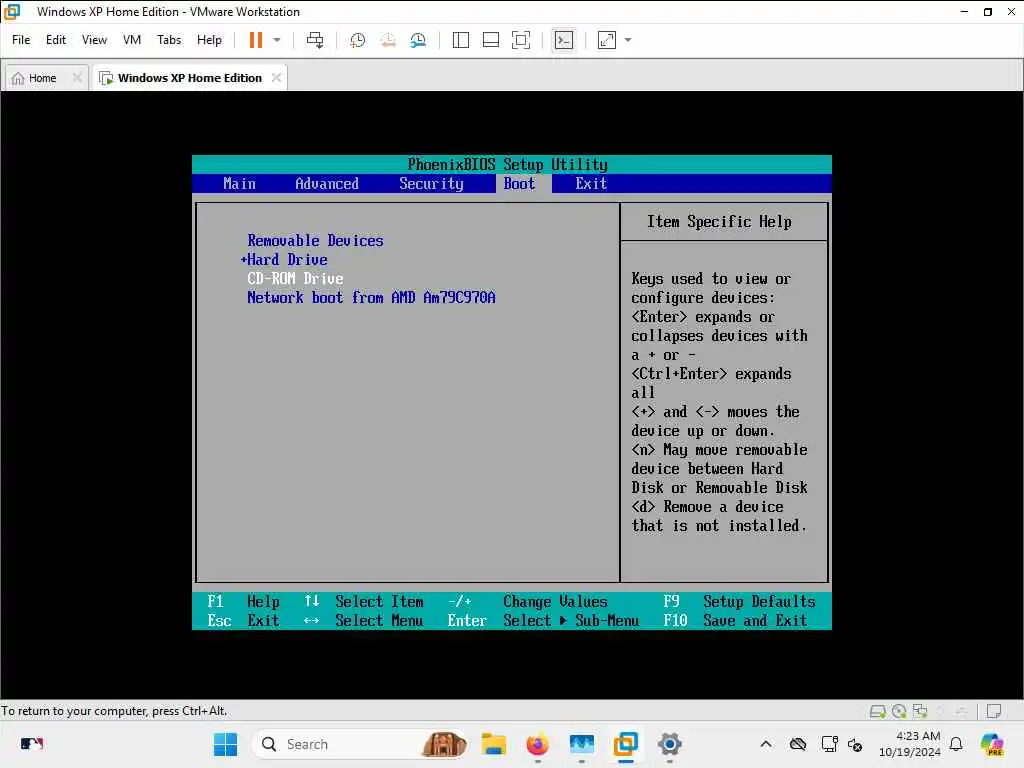
Task: Click Esc Exit in BIOS footer
Action: [x=244, y=620]
